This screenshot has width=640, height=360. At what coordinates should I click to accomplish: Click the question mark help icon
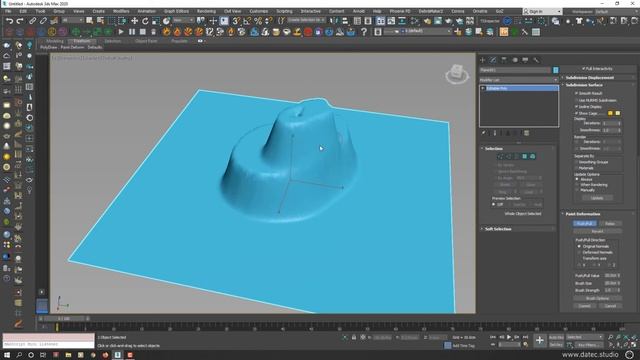[364, 31]
